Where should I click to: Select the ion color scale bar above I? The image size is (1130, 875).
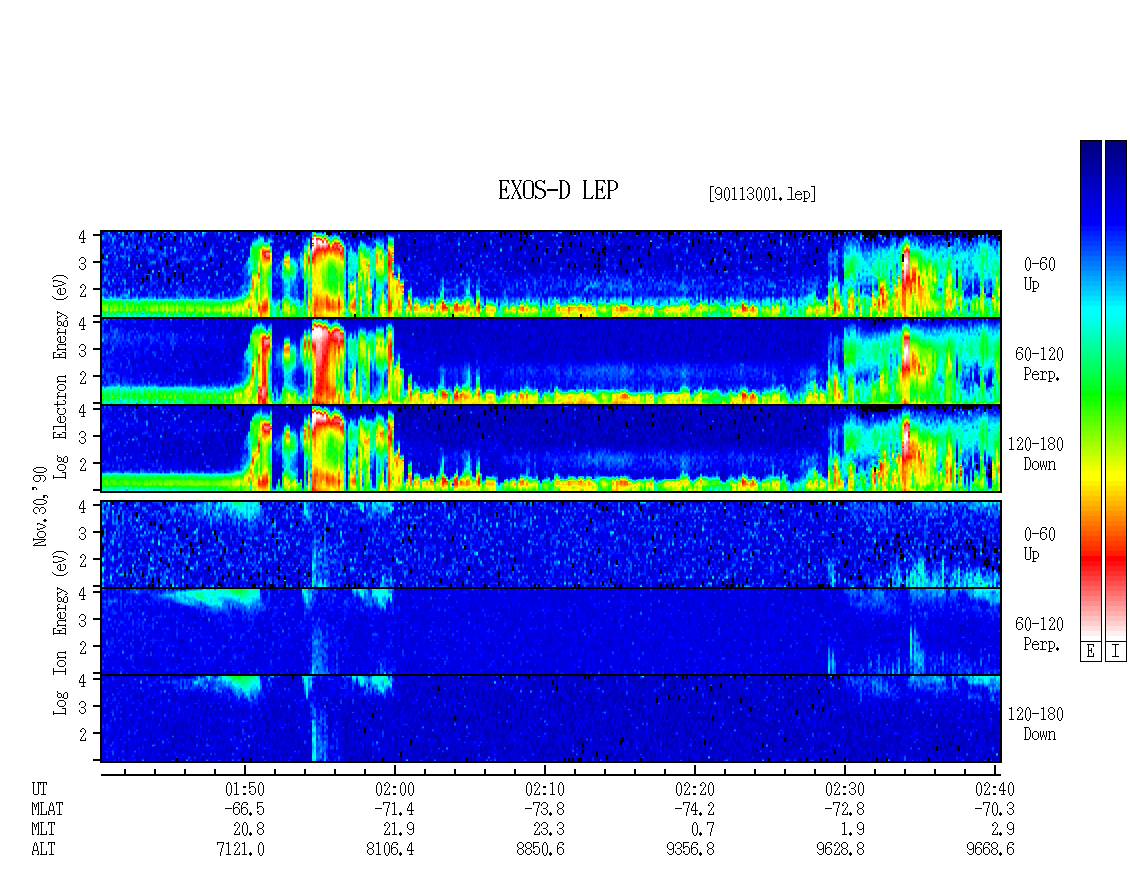point(1116,389)
